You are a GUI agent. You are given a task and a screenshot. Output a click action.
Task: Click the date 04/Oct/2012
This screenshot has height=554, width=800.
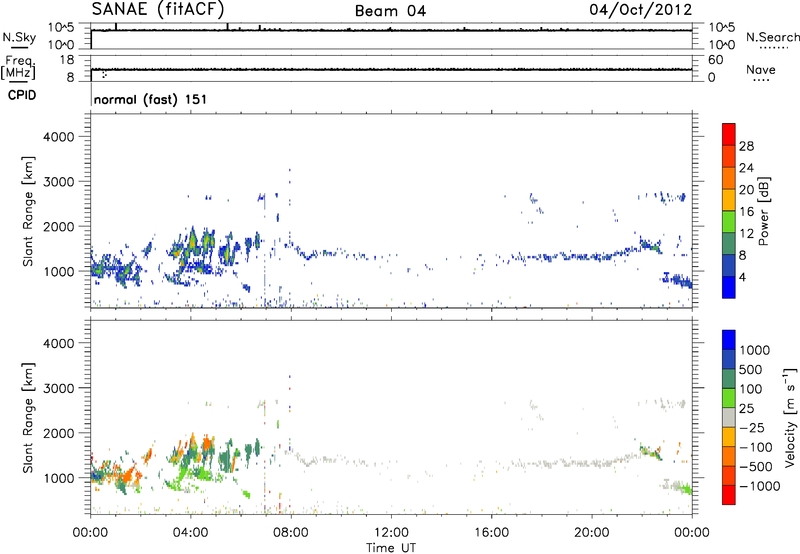[x=640, y=10]
